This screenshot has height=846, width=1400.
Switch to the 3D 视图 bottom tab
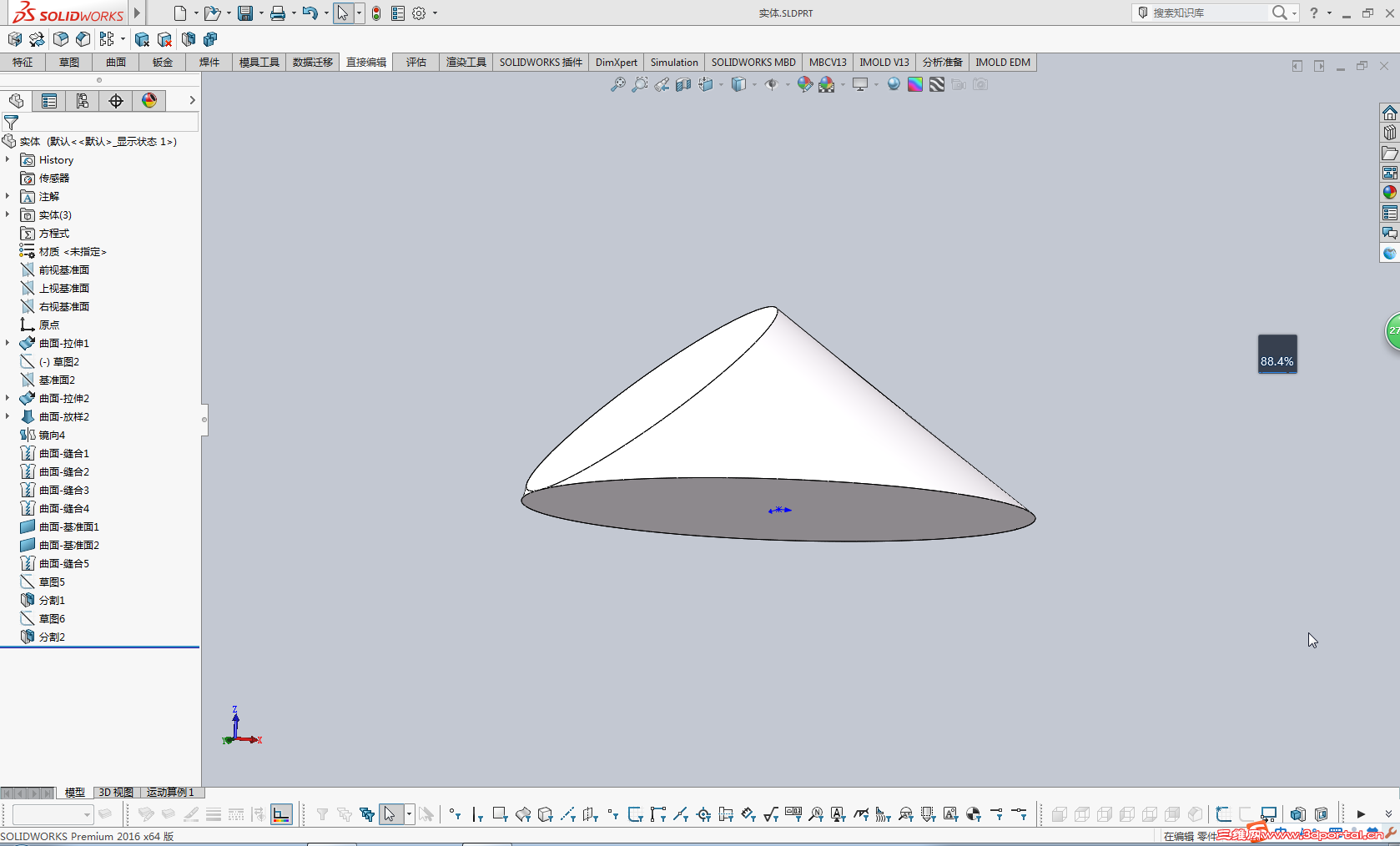pyautogui.click(x=116, y=793)
